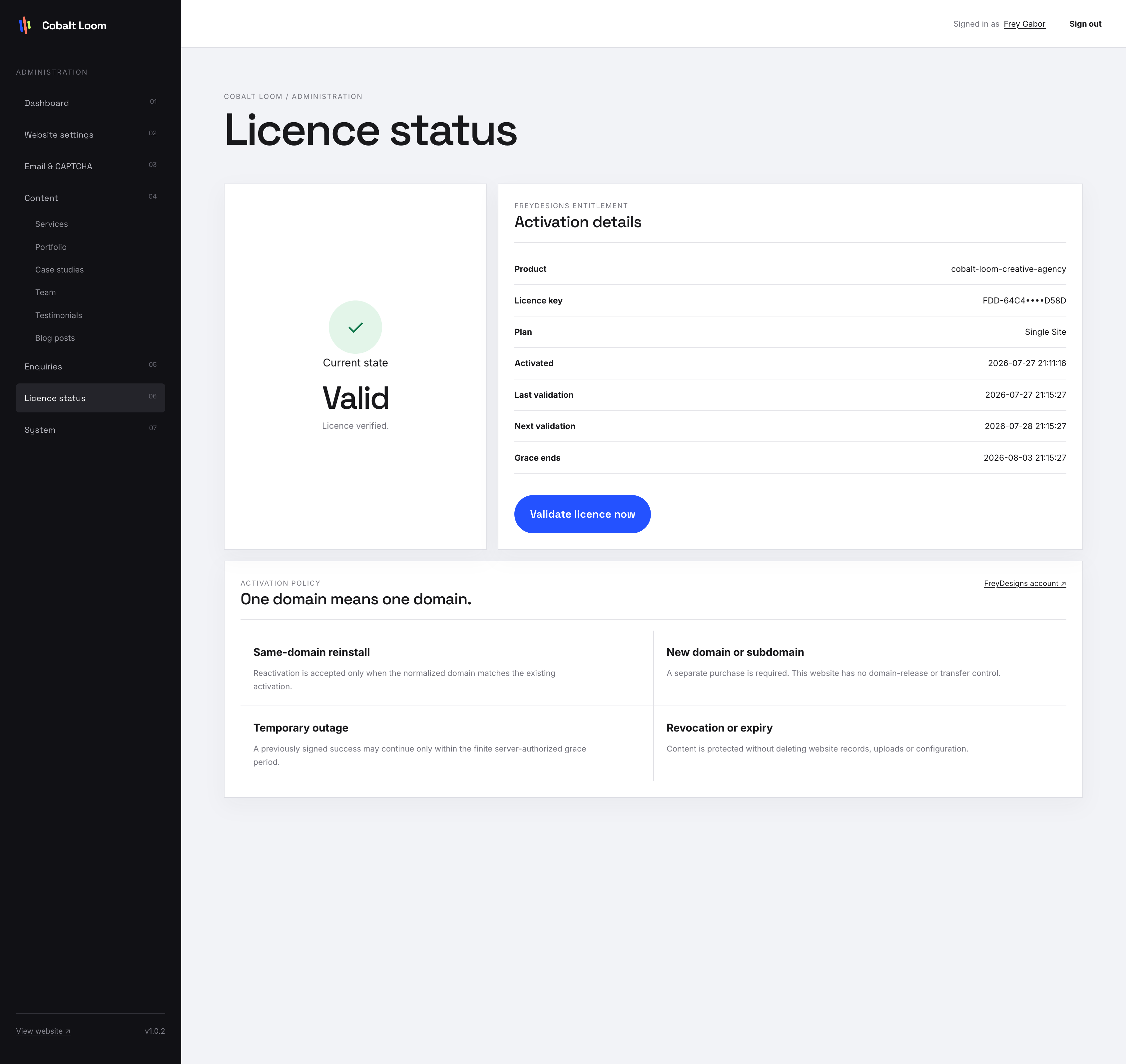Image resolution: width=1126 pixels, height=1064 pixels.
Task: Click the One domain means one domain. heading
Action: coord(356,599)
